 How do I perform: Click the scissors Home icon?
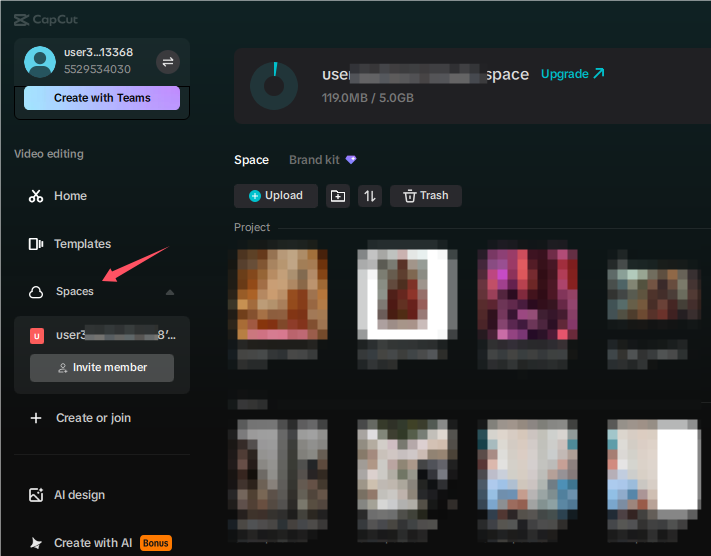point(36,196)
